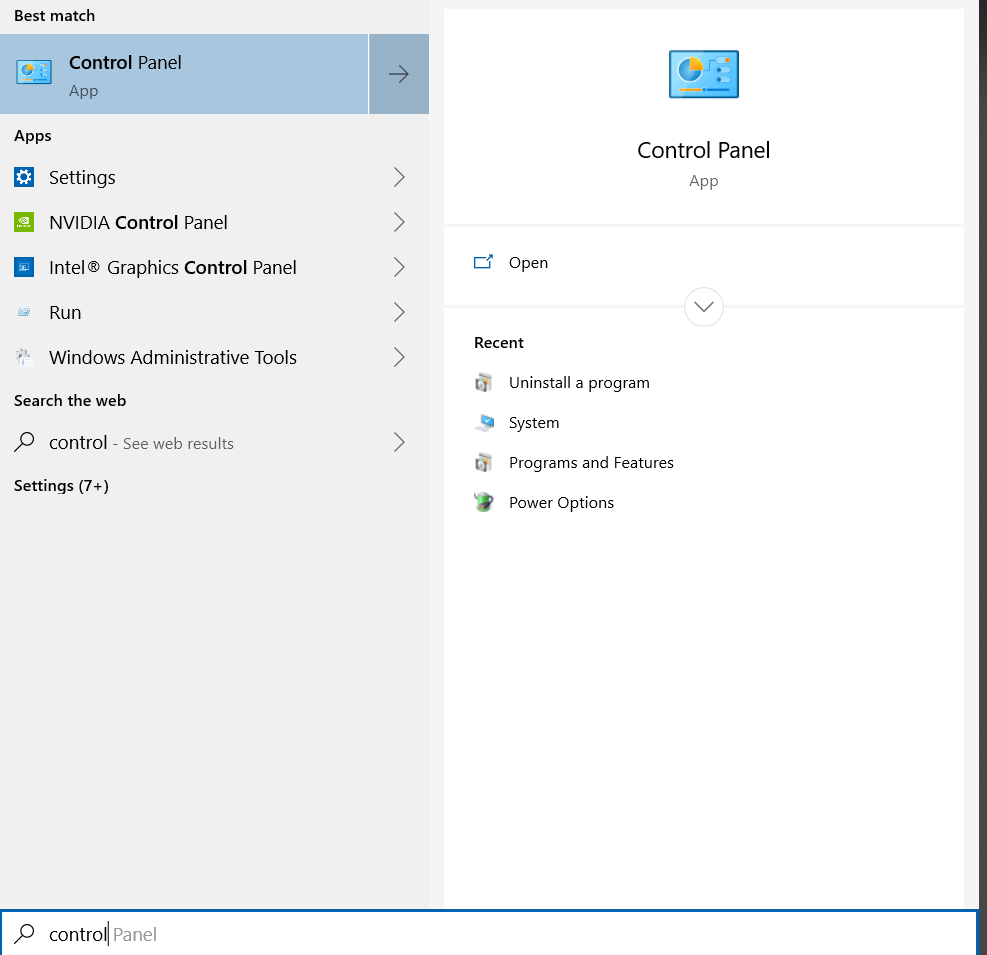The image size is (987, 955).
Task: Click the Control Panel icon in best match
Action: coord(34,73)
